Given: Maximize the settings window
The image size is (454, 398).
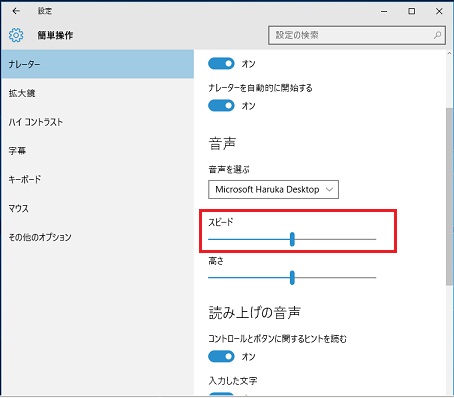Looking at the screenshot, I should (x=412, y=11).
